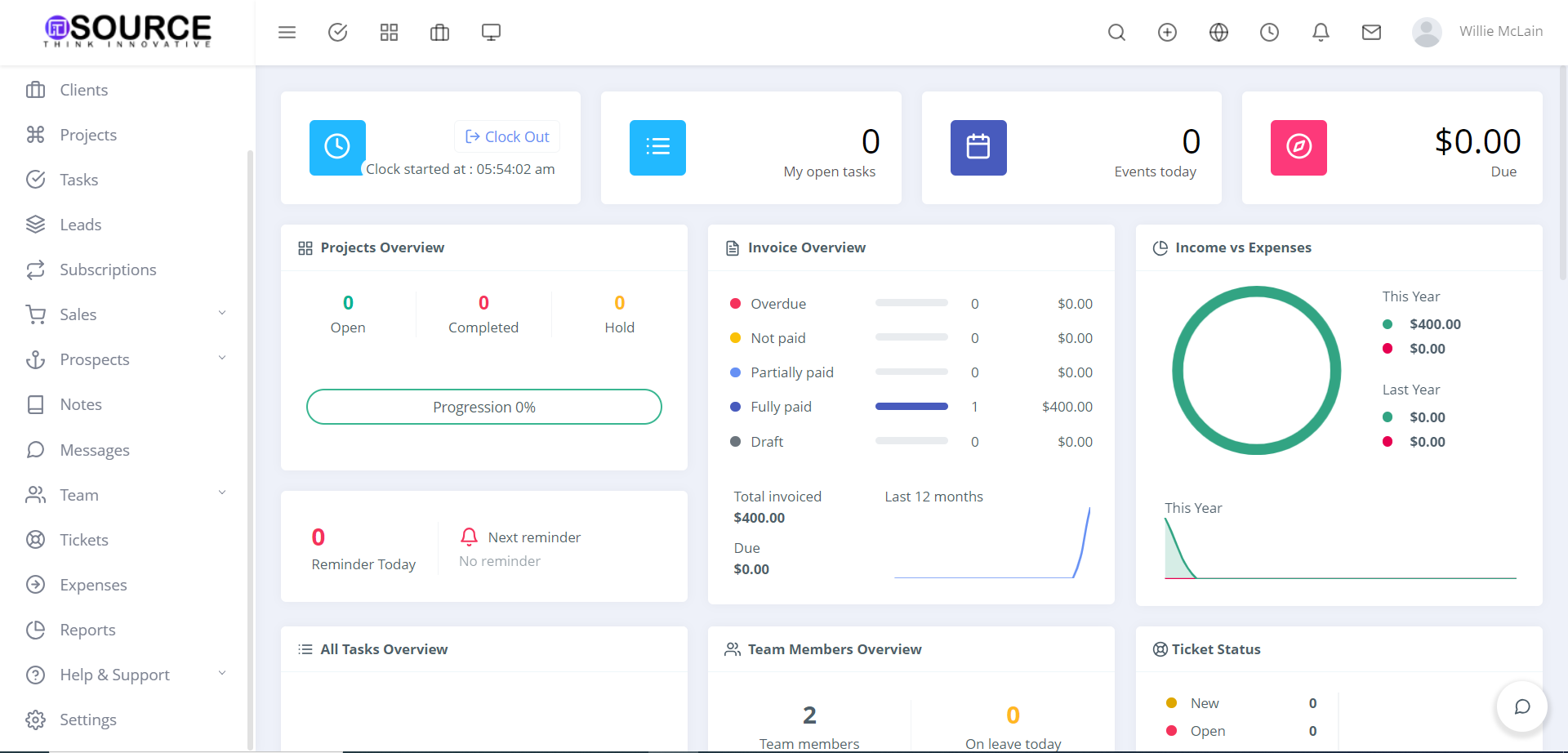Open the floating chat bubble button
Screen dimensions: 1568x753
click(1521, 707)
